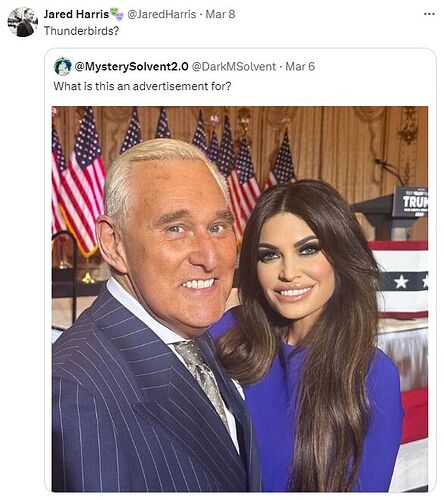The image size is (444, 500).
Task: Open the Mar 8 timestamp link
Action: point(220,14)
